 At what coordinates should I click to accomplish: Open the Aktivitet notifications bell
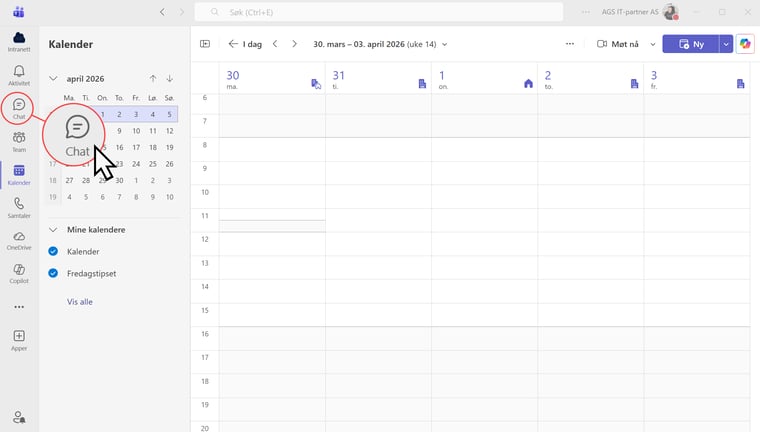pyautogui.click(x=18, y=75)
